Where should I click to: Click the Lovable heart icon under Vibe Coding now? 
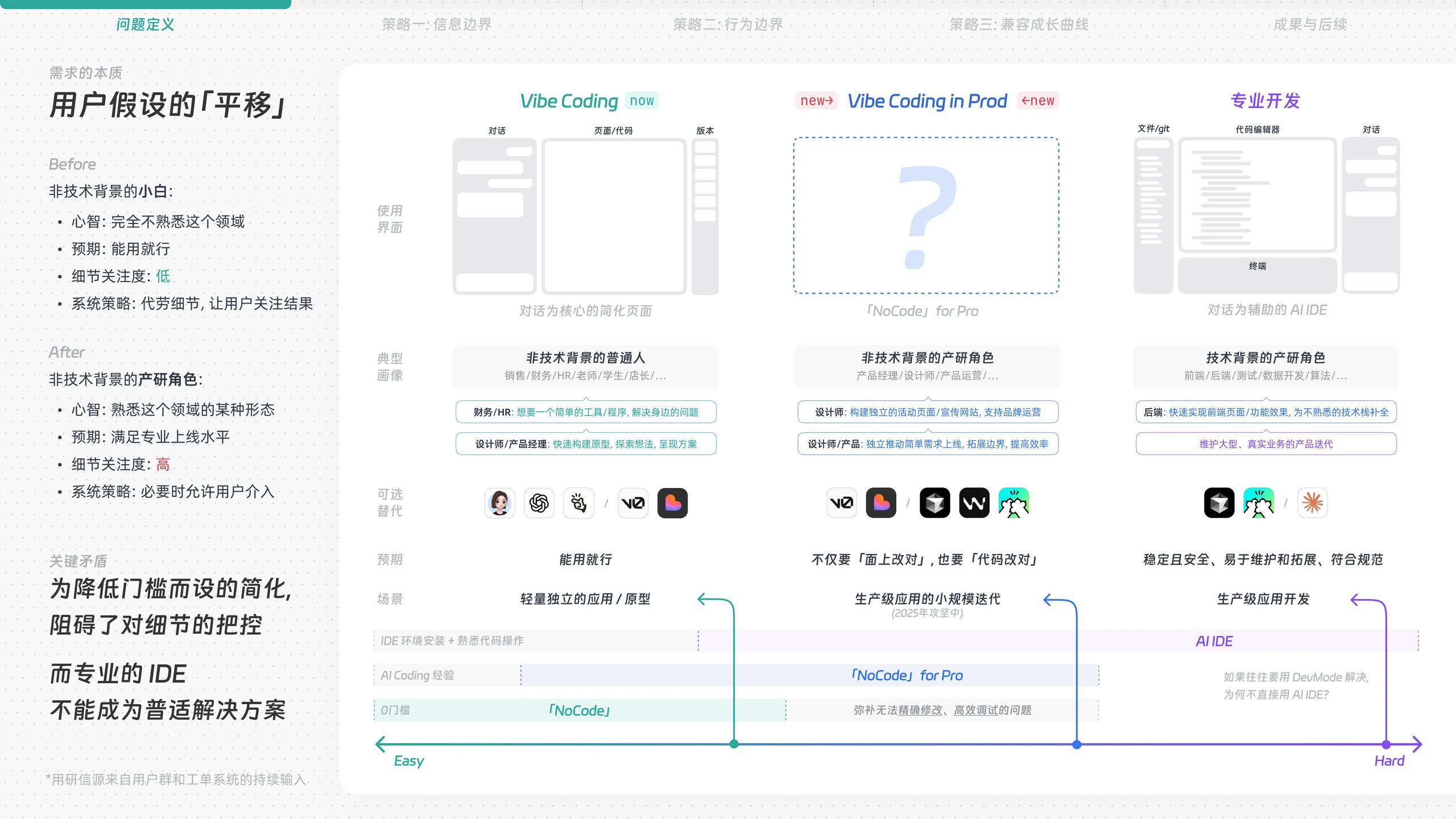(x=673, y=503)
